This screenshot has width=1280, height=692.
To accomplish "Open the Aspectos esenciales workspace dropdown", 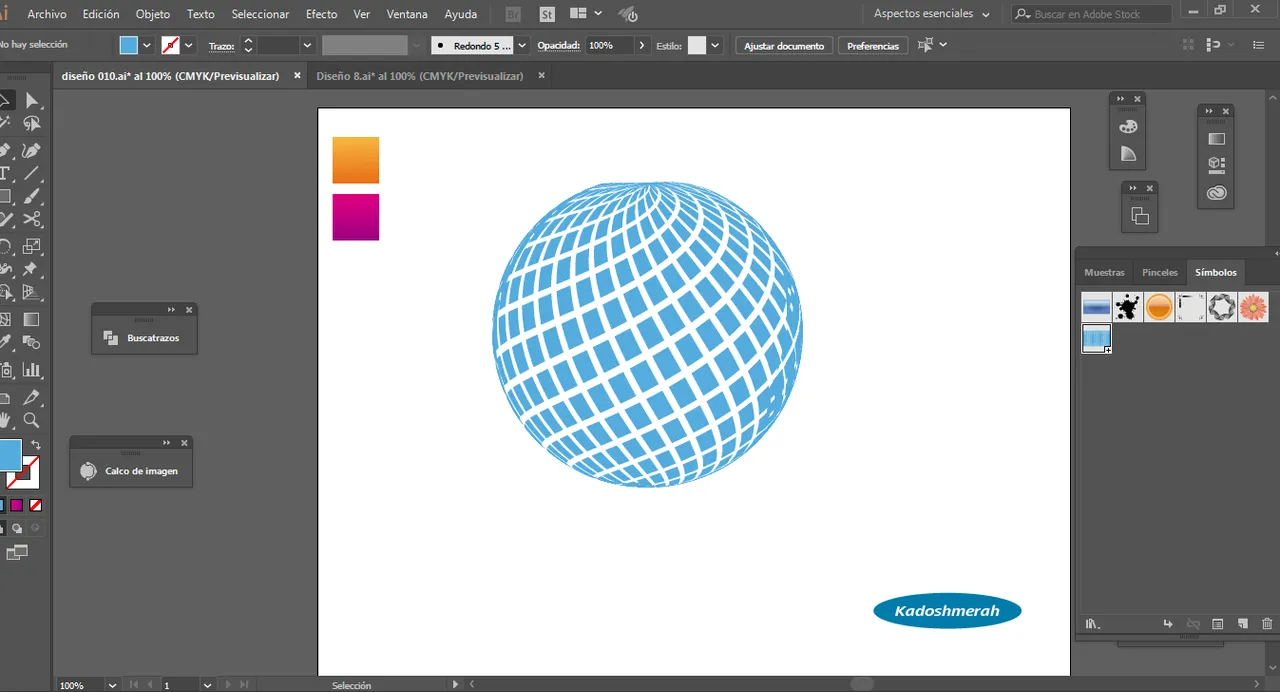I will tap(932, 14).
